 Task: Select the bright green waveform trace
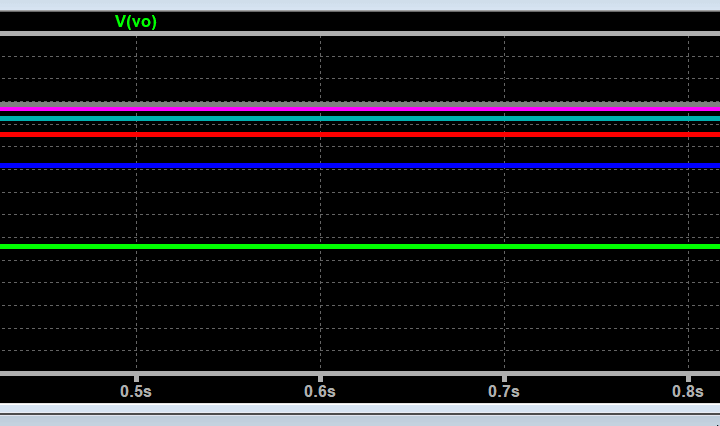pyautogui.click(x=360, y=246)
